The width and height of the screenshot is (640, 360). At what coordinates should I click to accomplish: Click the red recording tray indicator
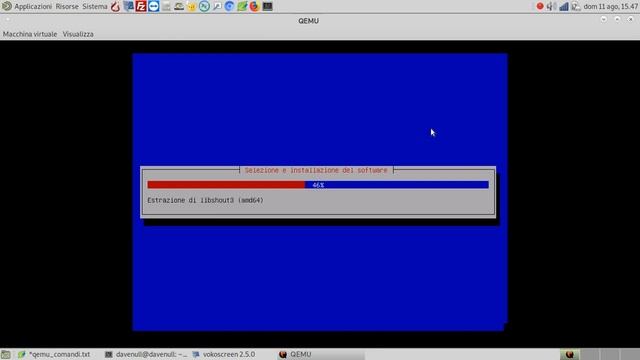[x=540, y=6]
